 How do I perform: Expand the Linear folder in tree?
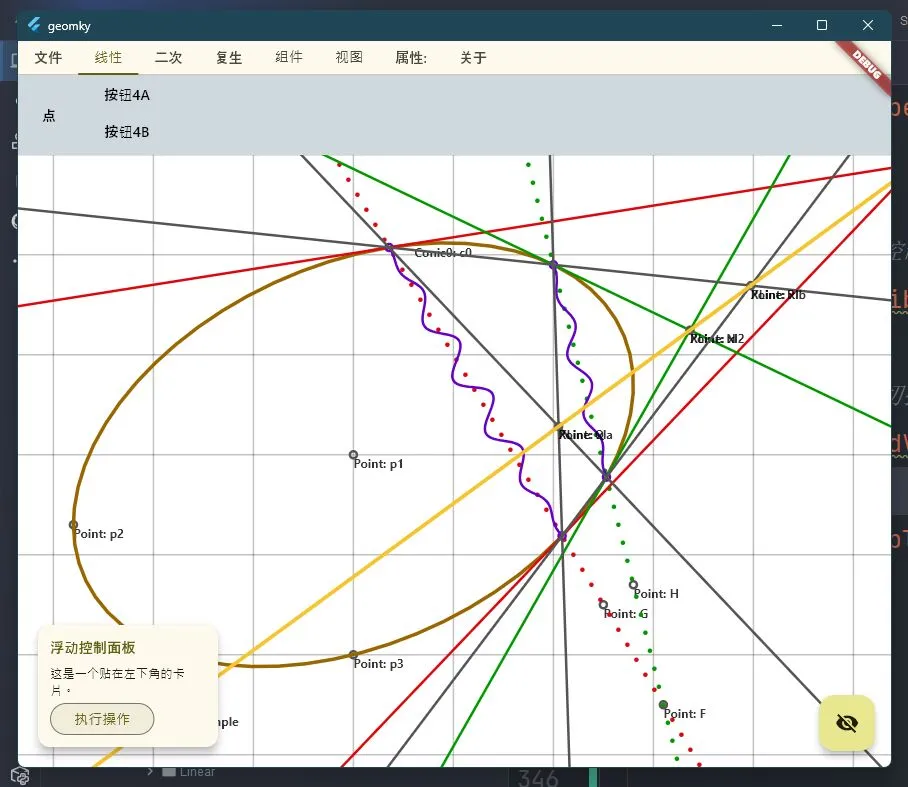pos(151,772)
